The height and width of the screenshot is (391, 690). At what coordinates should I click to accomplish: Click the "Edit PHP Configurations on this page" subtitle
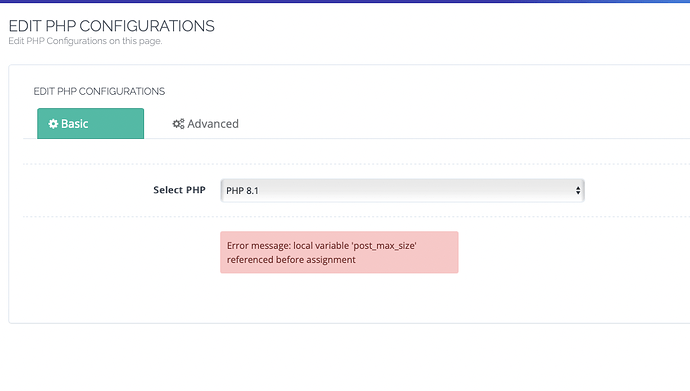[85, 41]
